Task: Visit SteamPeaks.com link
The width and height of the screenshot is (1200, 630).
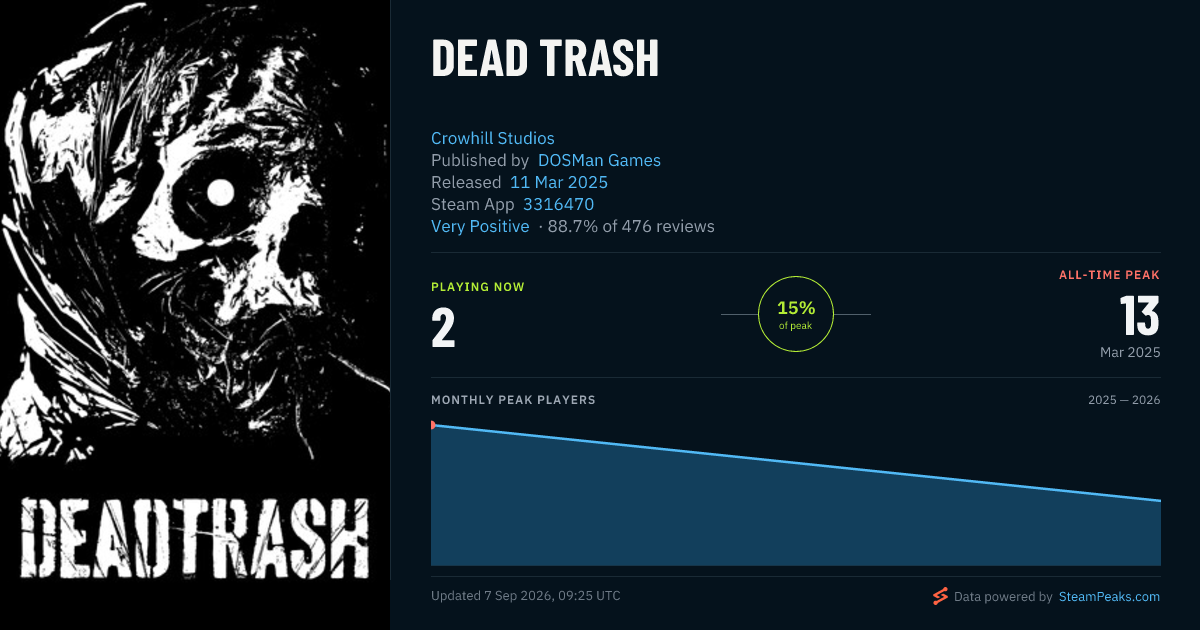Action: click(1109, 596)
